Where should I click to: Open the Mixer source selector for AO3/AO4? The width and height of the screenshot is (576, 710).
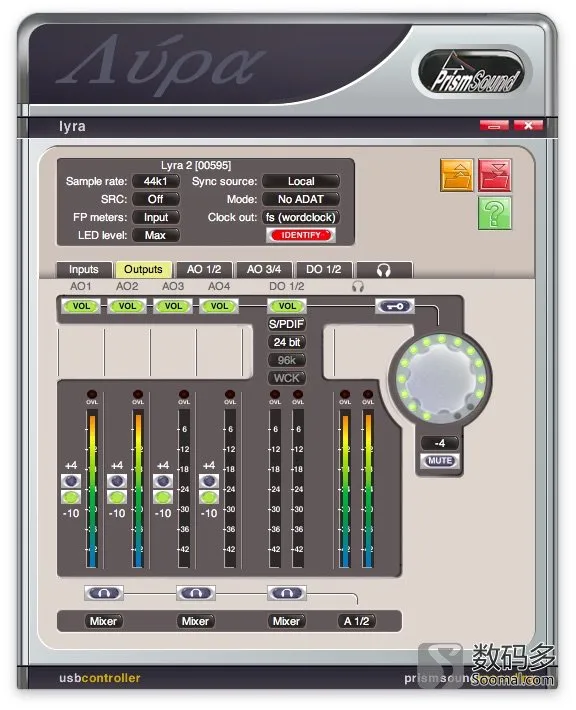196,621
